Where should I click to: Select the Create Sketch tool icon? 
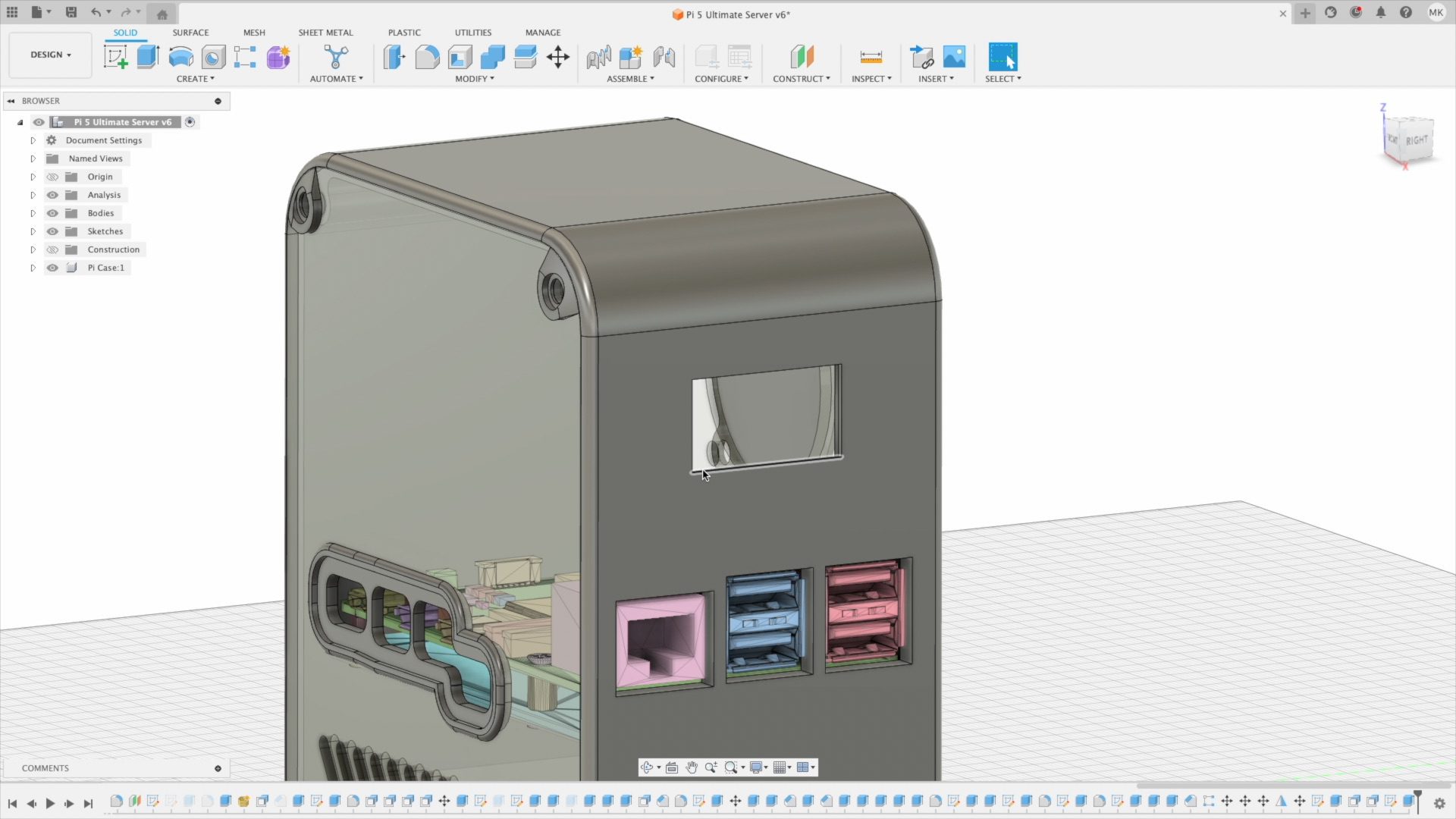click(115, 57)
